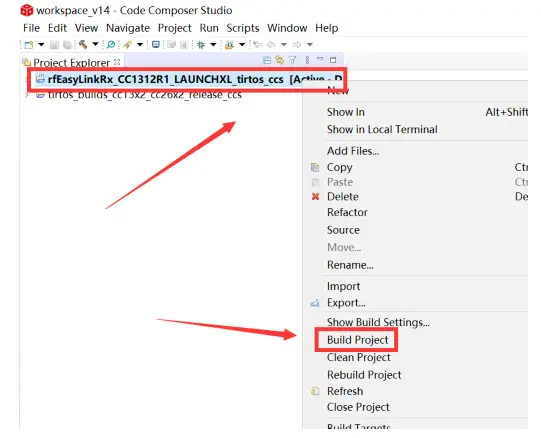Click the Back navigation arrow icon

tap(272, 45)
